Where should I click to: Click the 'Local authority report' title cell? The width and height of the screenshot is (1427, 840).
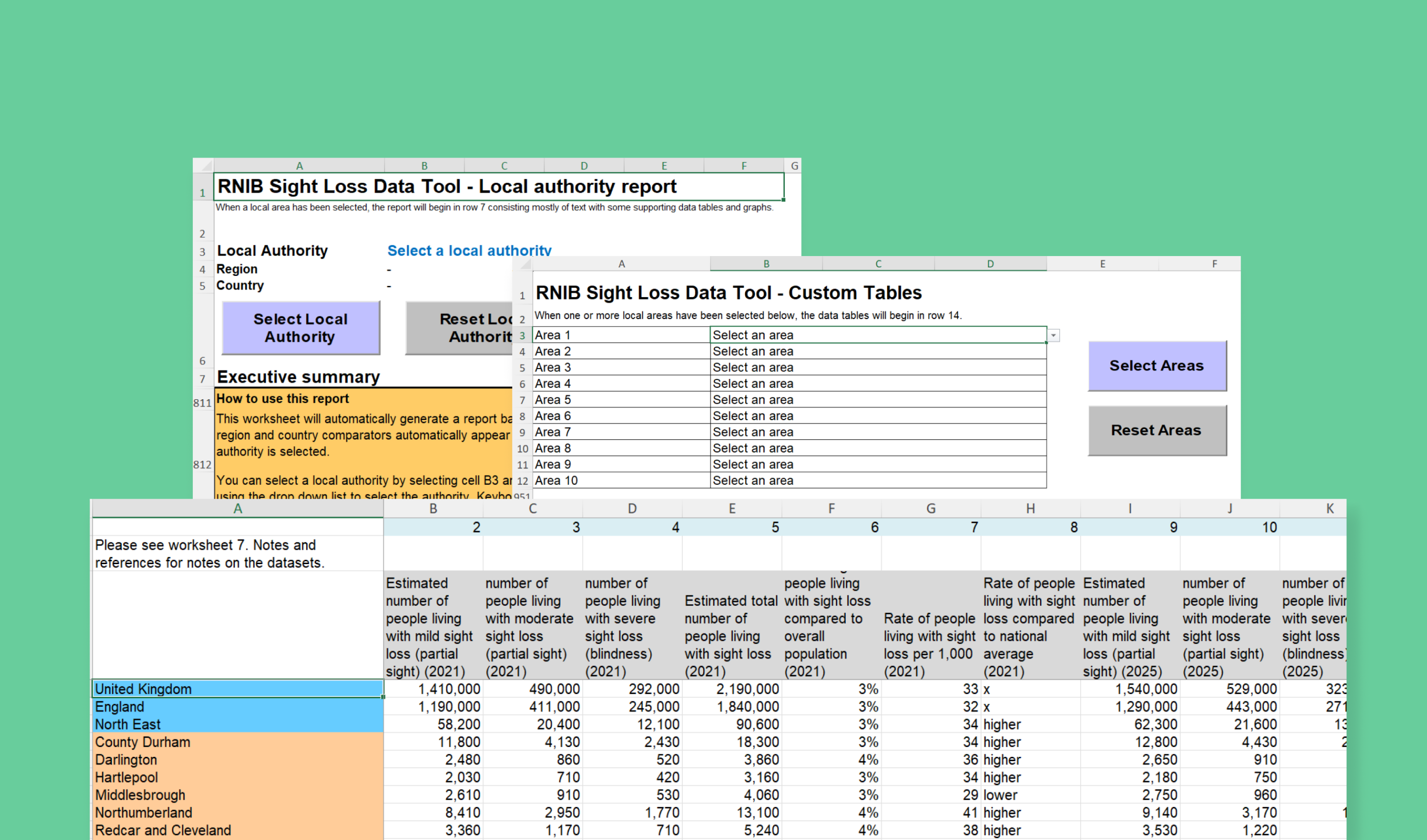point(499,186)
